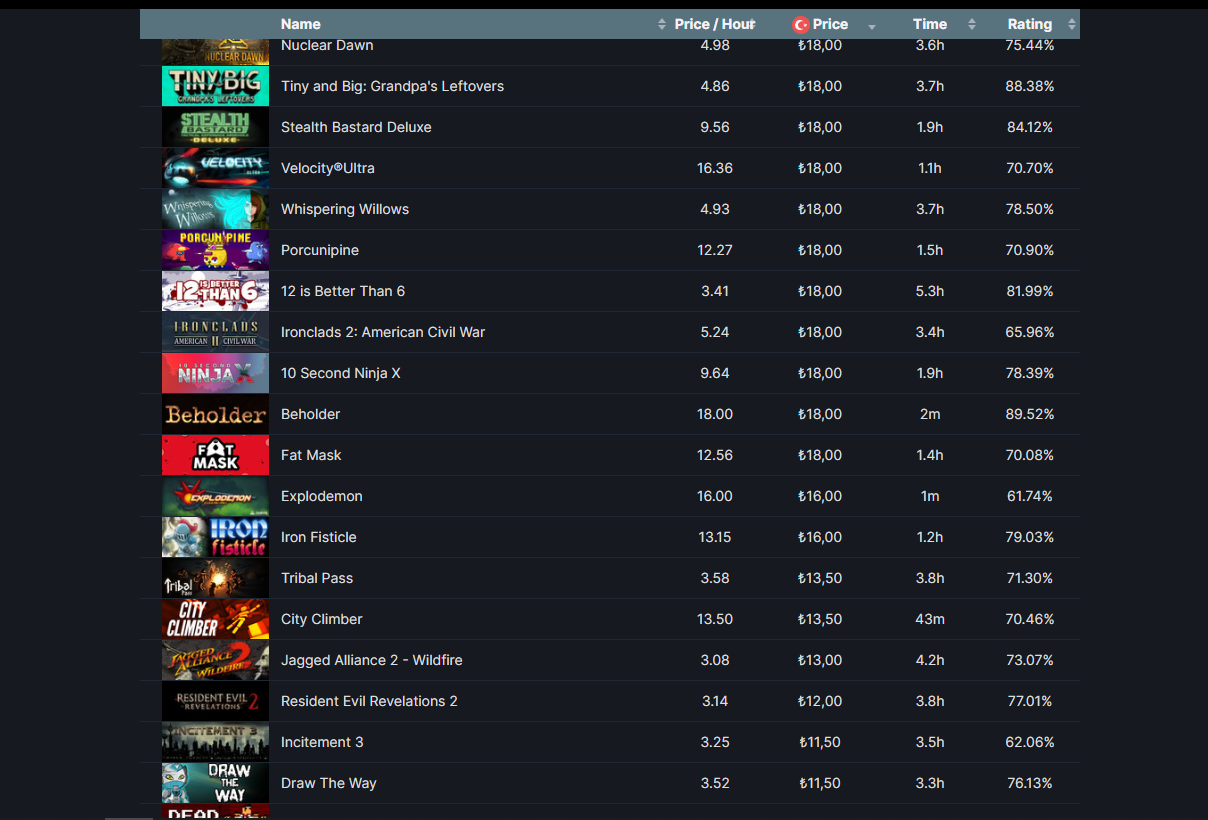Image resolution: width=1208 pixels, height=820 pixels.
Task: Open Stealth Bastard Deluxe name link
Action: [x=356, y=127]
